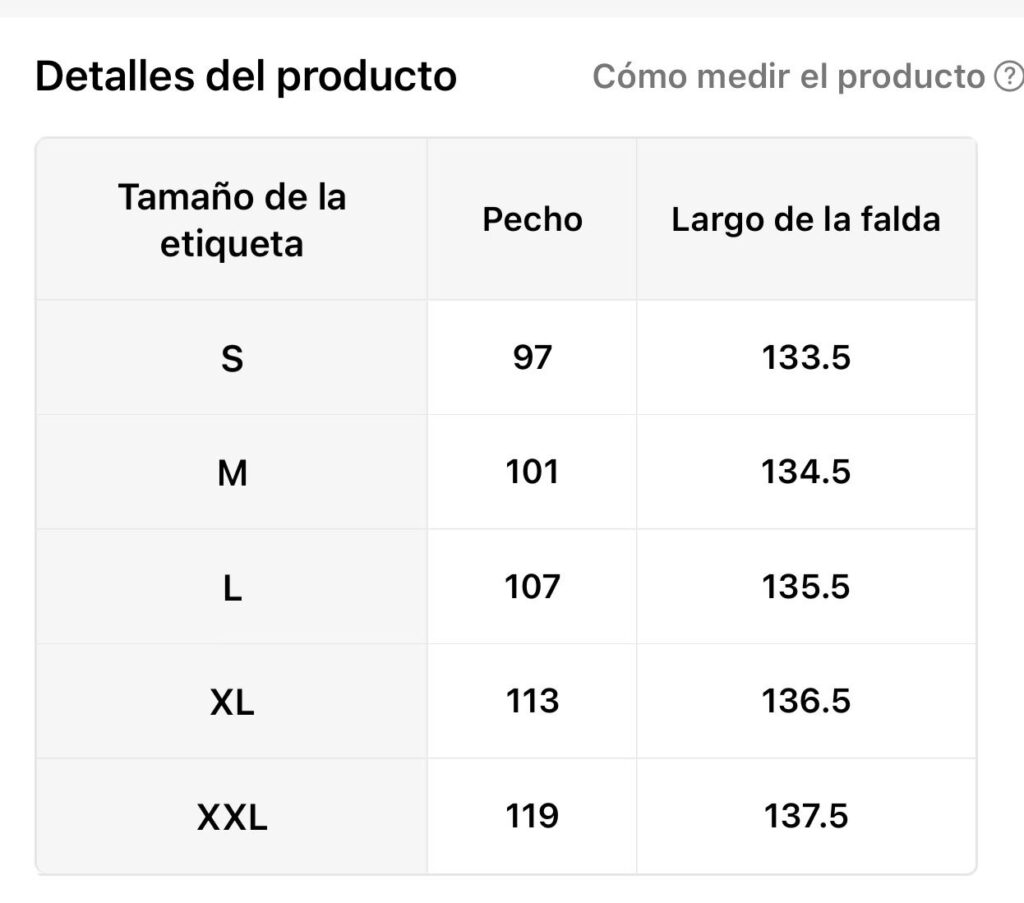Click the chest value 97

tap(532, 358)
